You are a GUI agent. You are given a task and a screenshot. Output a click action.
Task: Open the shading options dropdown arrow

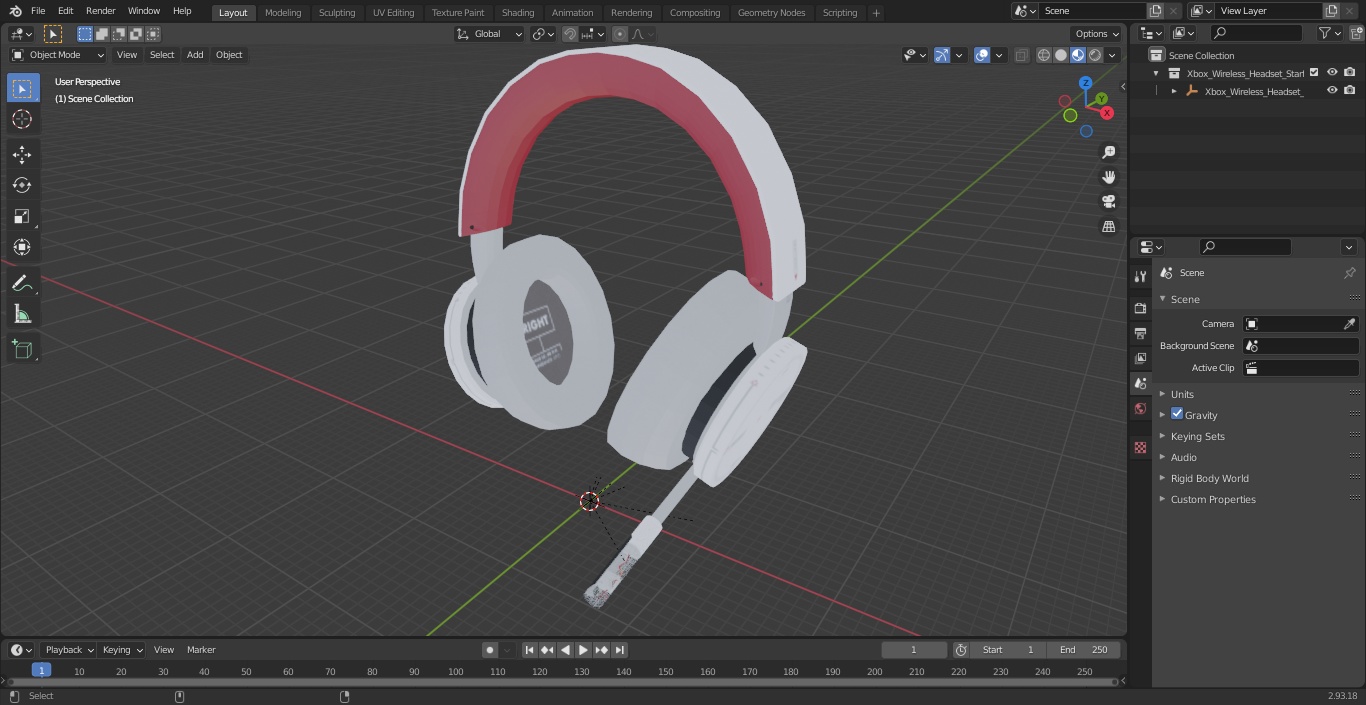[1112, 55]
